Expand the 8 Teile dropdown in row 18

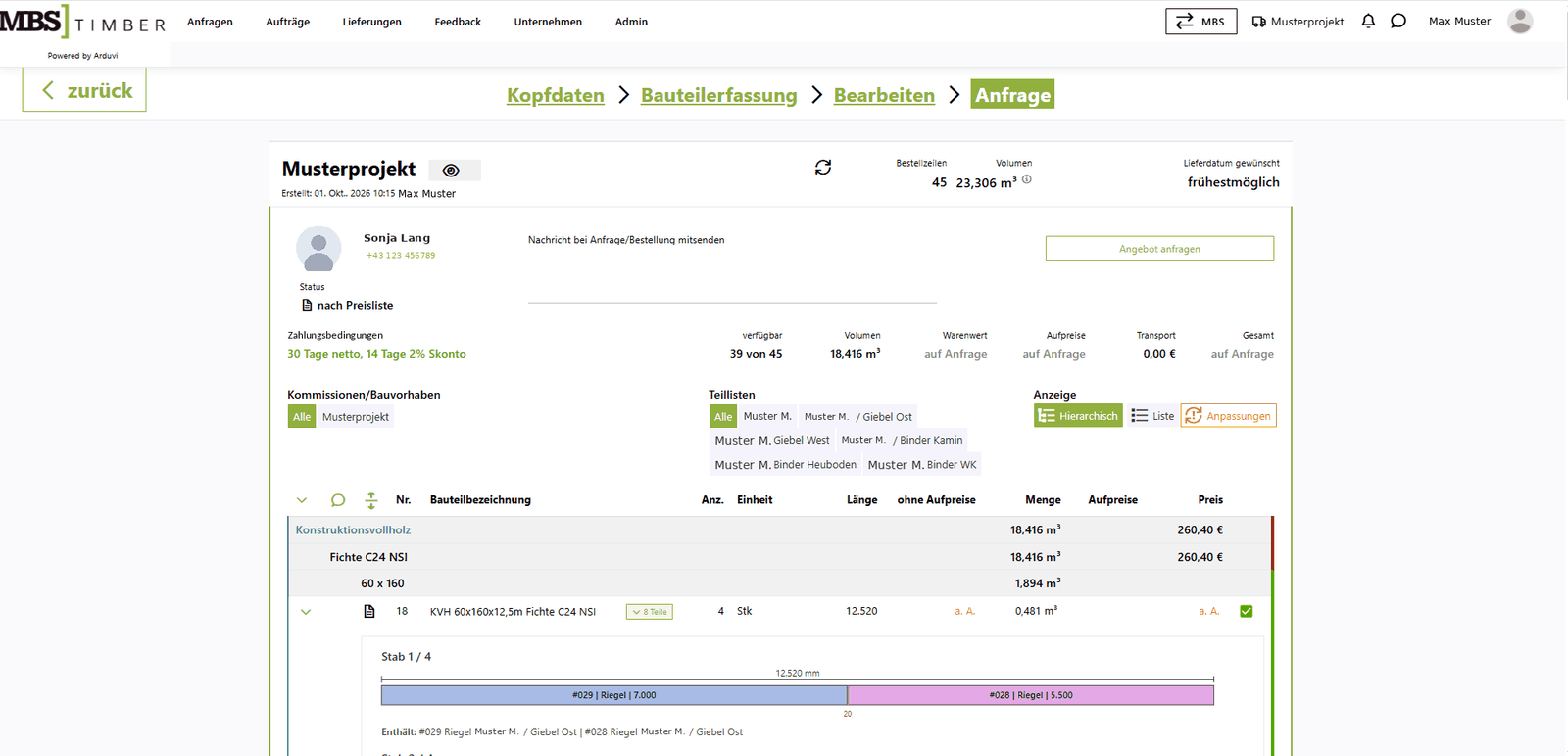pyautogui.click(x=650, y=612)
